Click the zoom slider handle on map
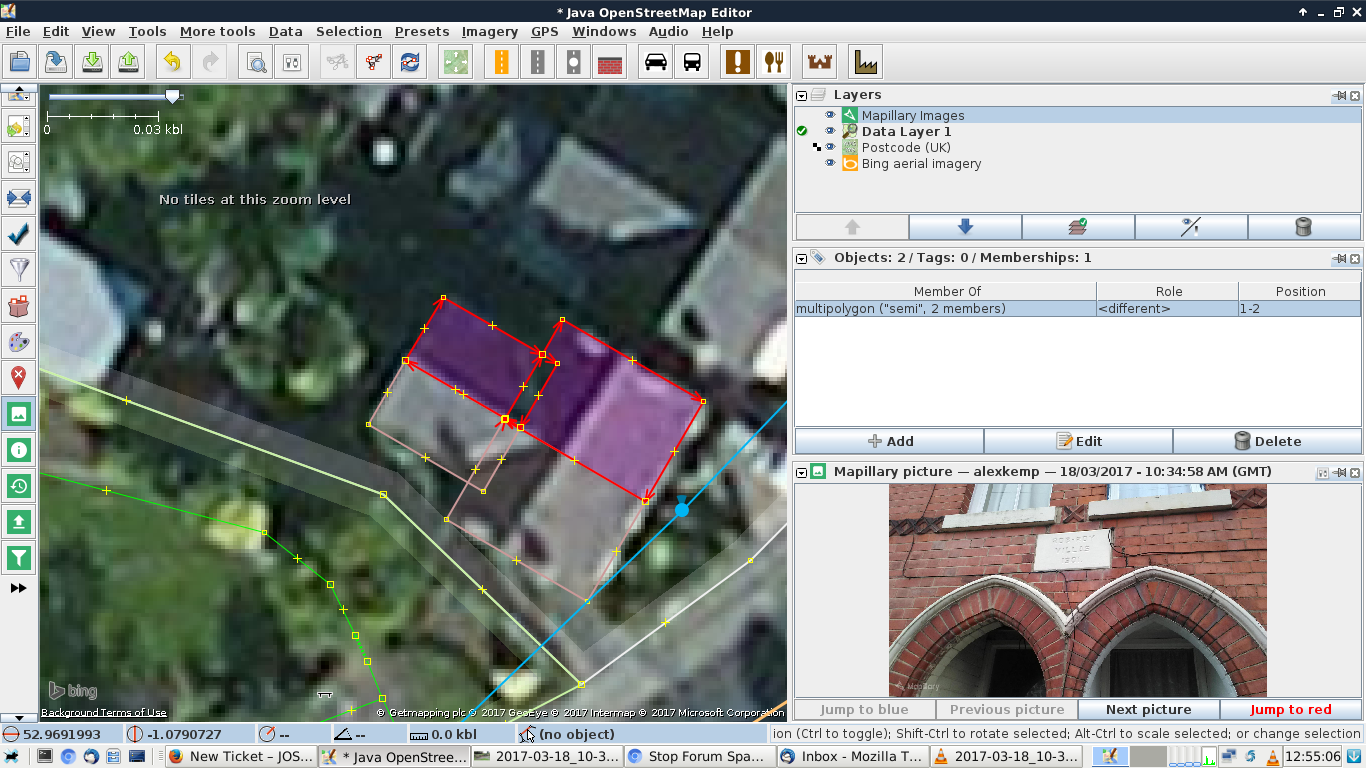This screenshot has height=768, width=1366. [x=173, y=96]
